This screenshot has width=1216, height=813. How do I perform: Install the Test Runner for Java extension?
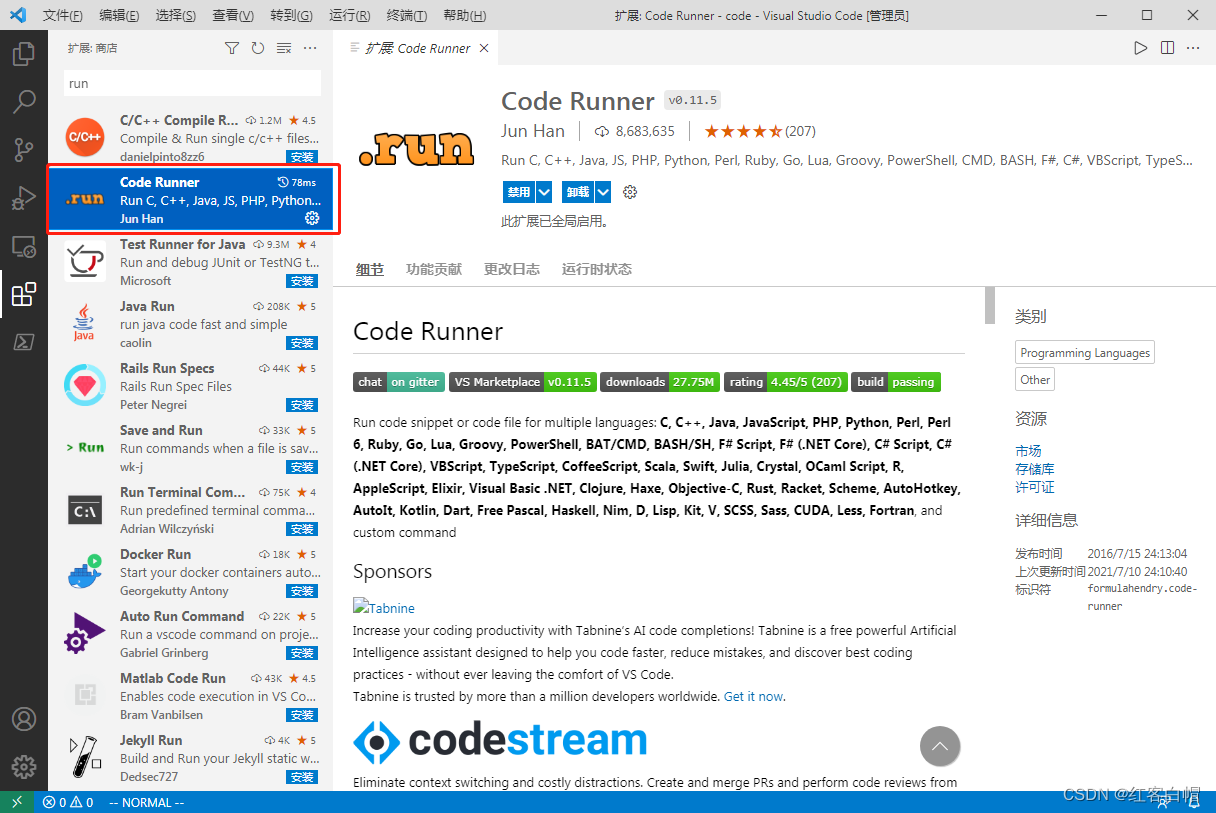[x=302, y=281]
